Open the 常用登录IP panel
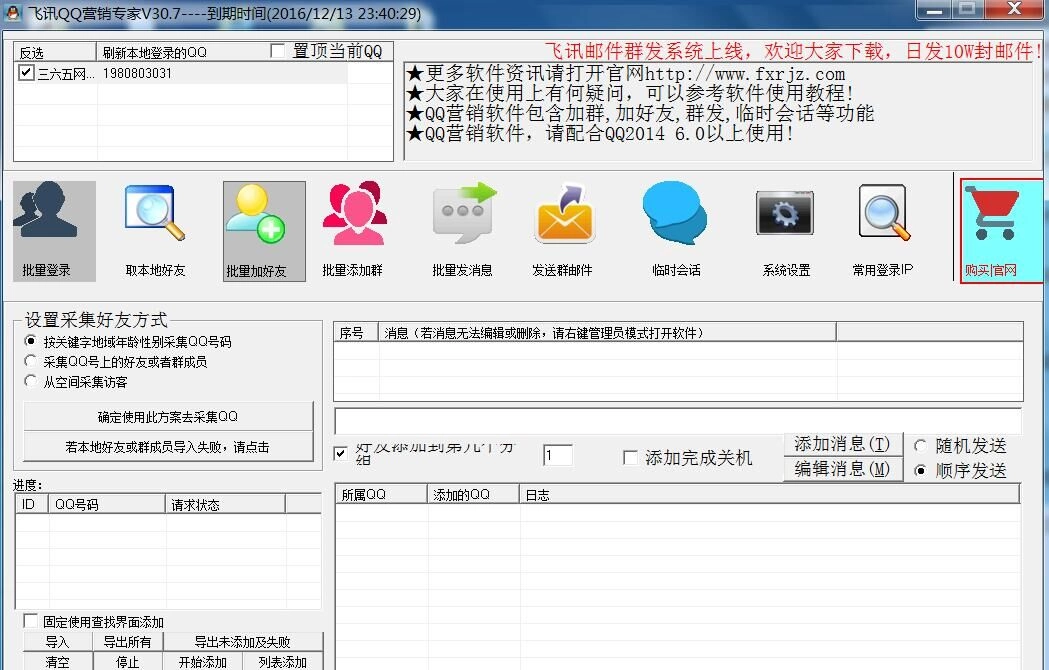Viewport: 1049px width, 670px height. 881,230
